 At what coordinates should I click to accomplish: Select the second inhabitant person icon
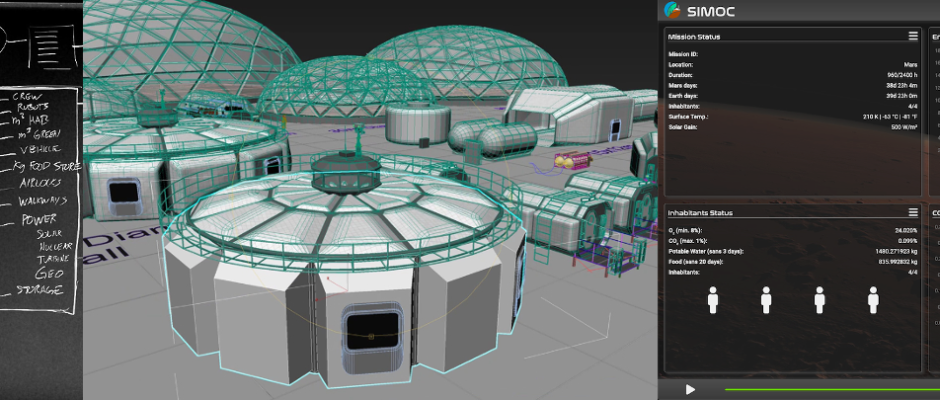point(766,299)
